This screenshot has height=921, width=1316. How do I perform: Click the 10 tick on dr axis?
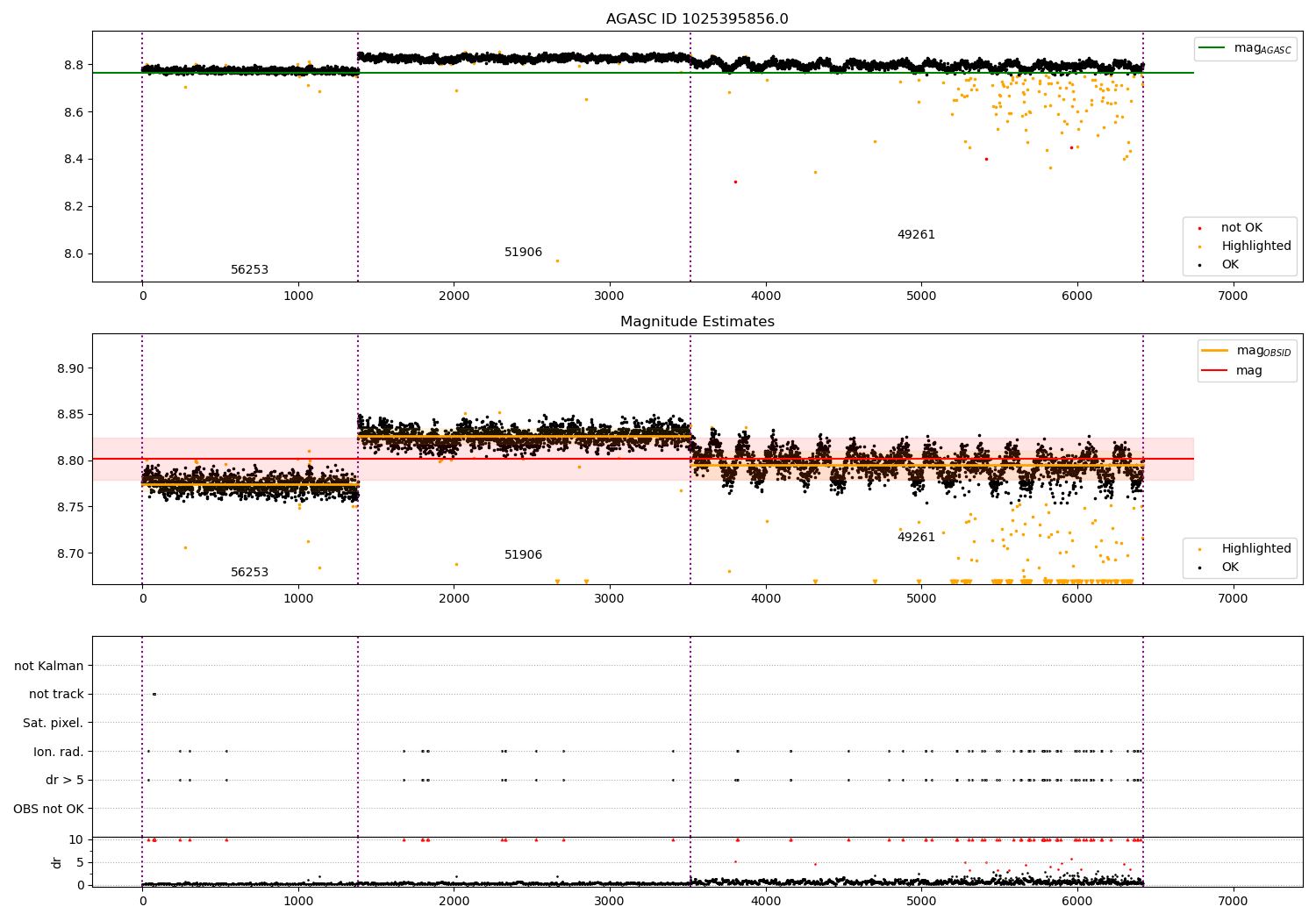tap(76, 840)
